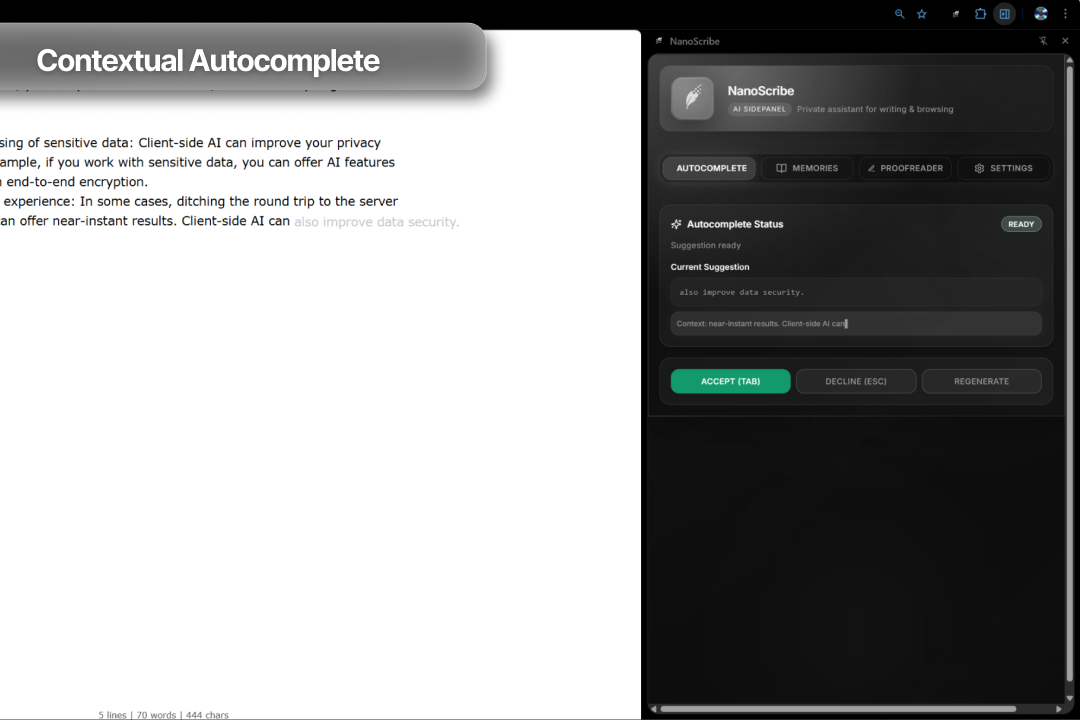Open the Extensions puzzle icon
The width and height of the screenshot is (1080, 720).
coord(980,14)
